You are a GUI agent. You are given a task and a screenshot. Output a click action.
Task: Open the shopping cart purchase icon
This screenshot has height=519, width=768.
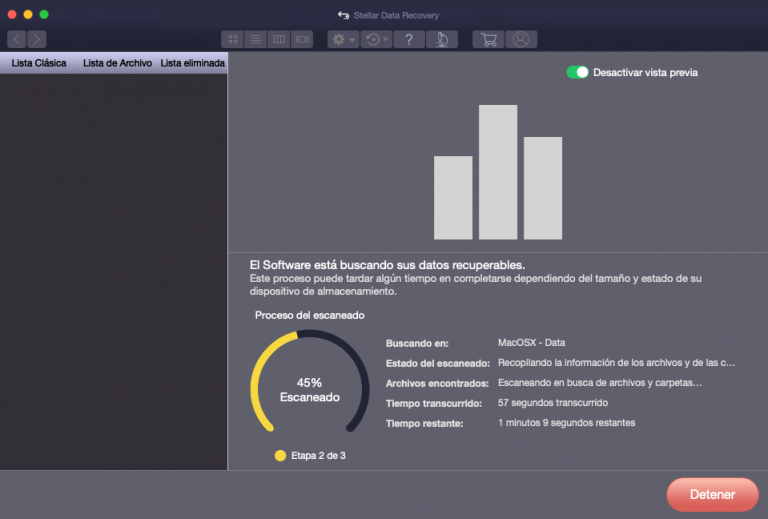[x=488, y=39]
